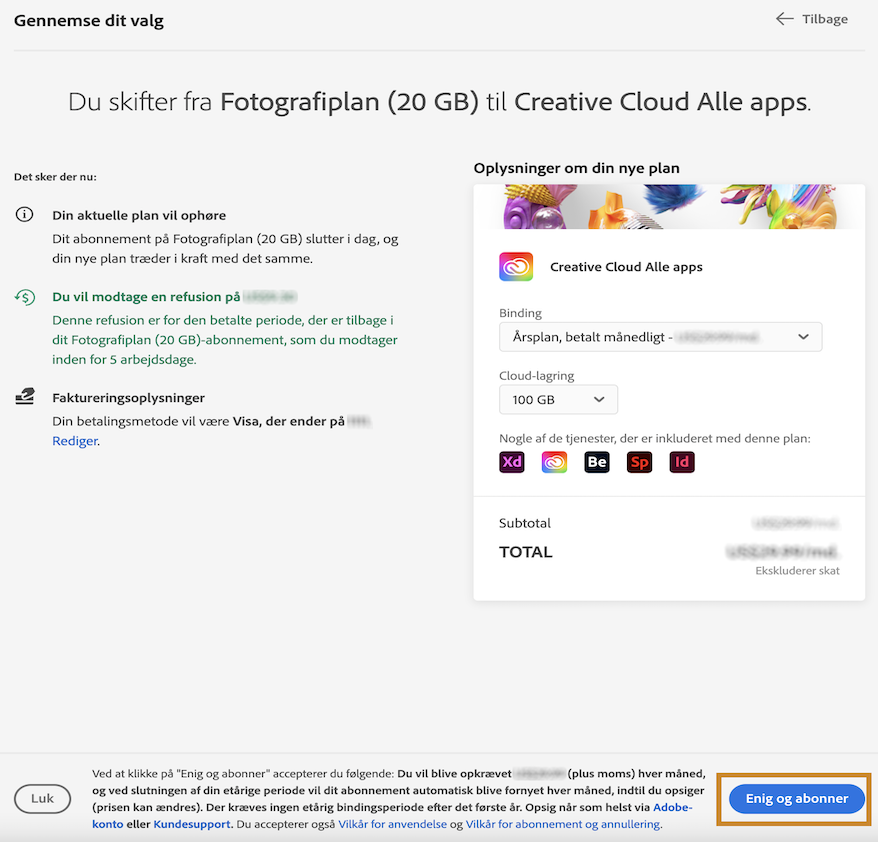Click the rainbow Creative Cloud service icon
Image resolution: width=878 pixels, height=842 pixels.
coord(554,462)
